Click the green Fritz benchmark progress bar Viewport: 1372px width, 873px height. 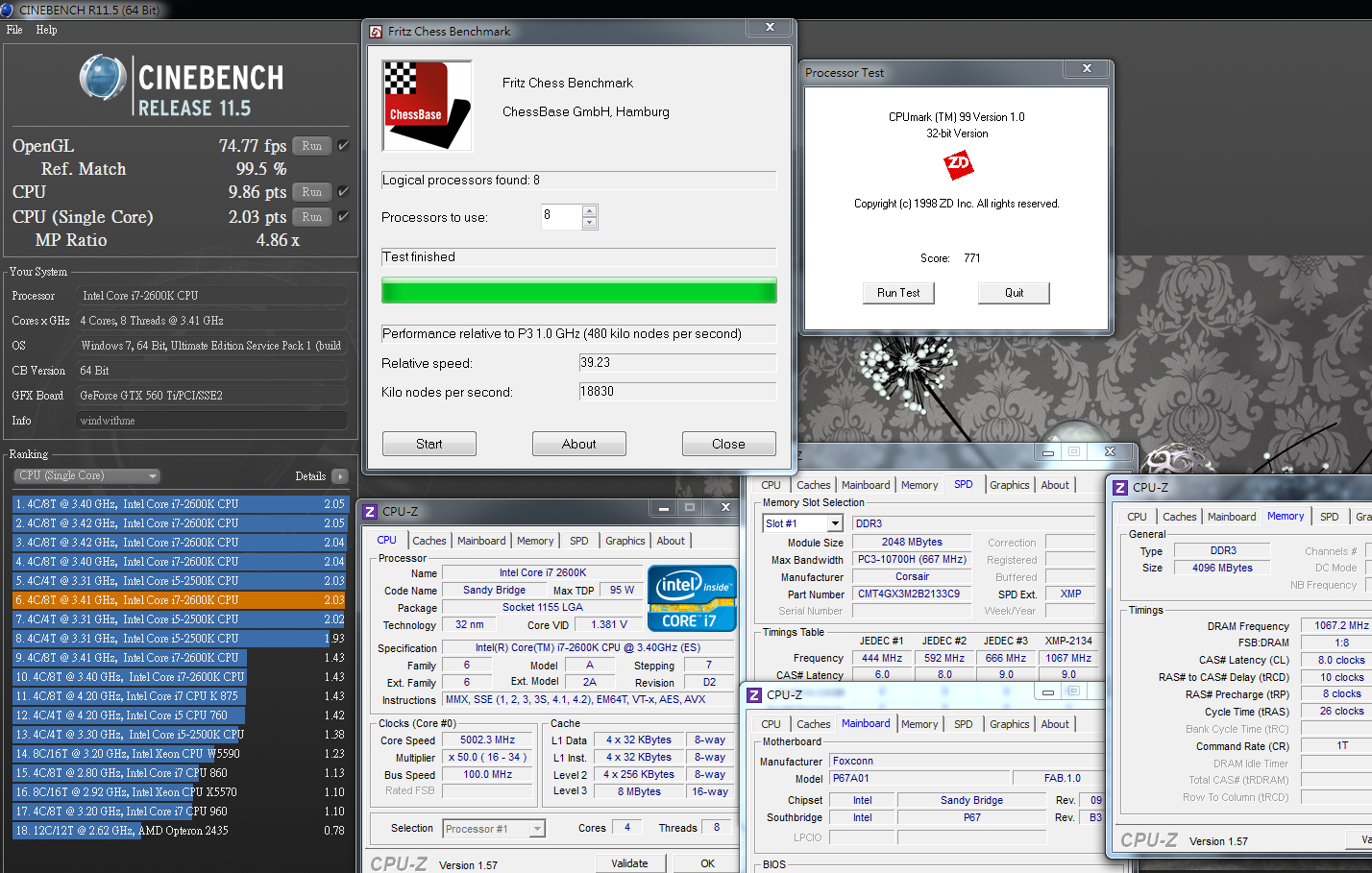click(x=579, y=291)
